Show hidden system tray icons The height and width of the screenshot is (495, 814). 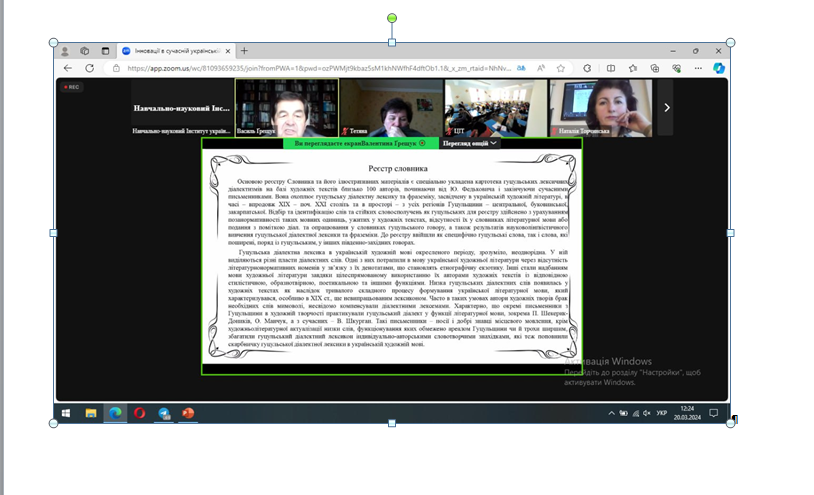pos(612,413)
